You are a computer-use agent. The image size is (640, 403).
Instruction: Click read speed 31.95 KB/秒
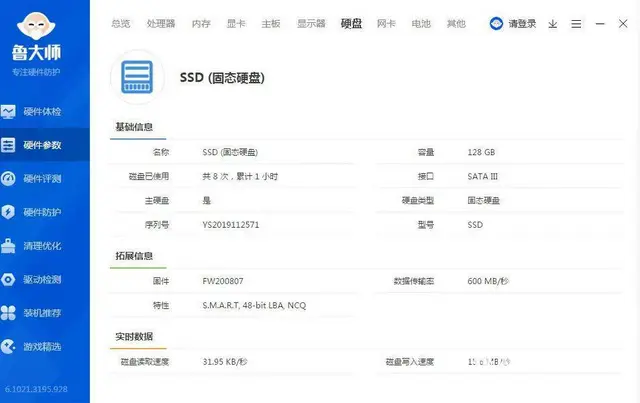[225, 362]
